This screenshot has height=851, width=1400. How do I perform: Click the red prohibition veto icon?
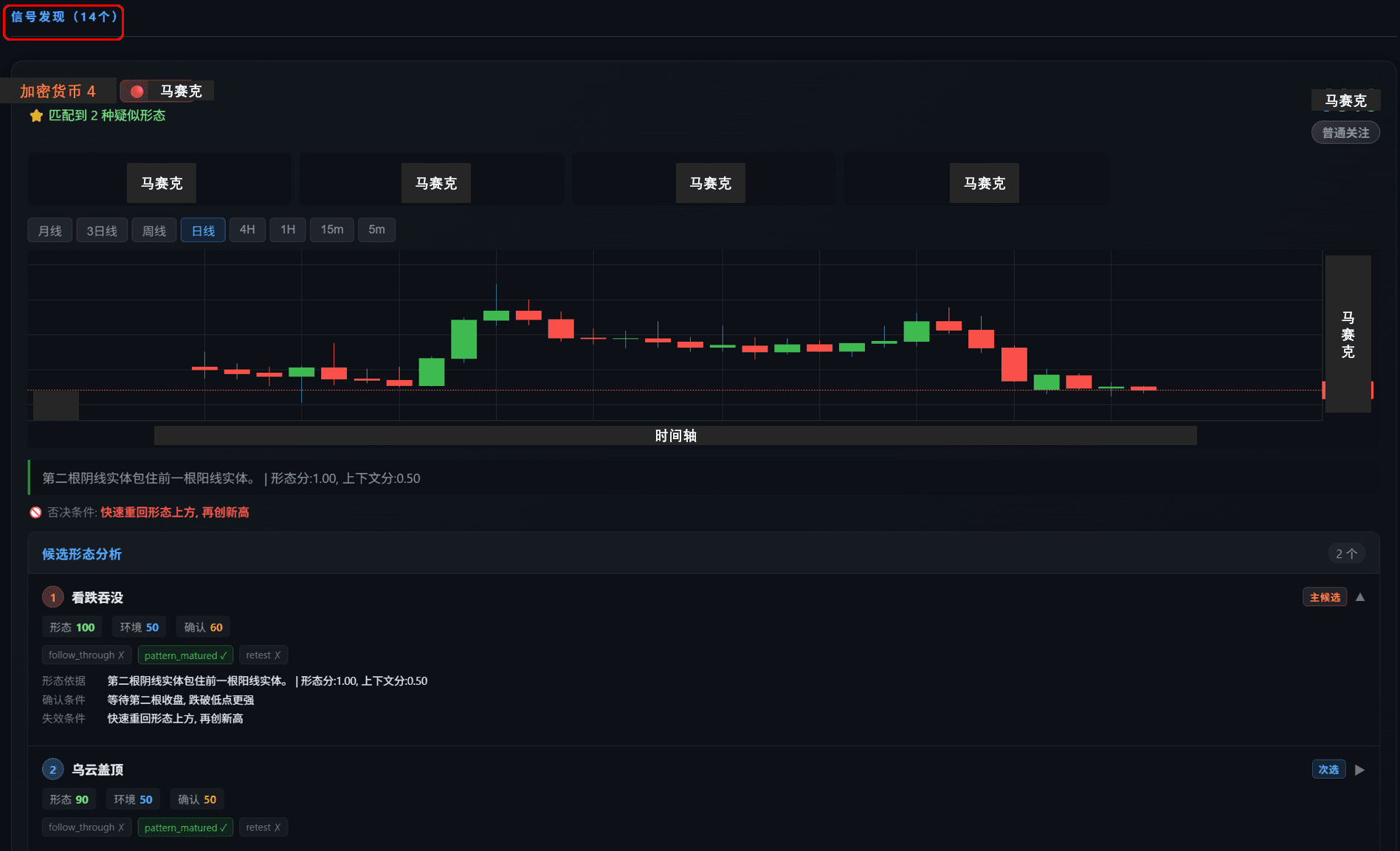(x=35, y=512)
